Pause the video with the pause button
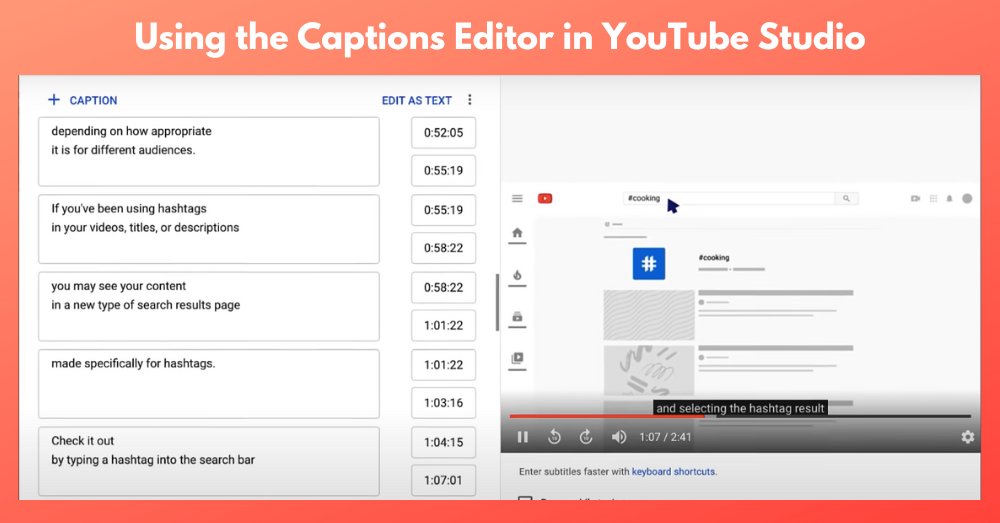Image resolution: width=1000 pixels, height=523 pixels. click(522, 437)
